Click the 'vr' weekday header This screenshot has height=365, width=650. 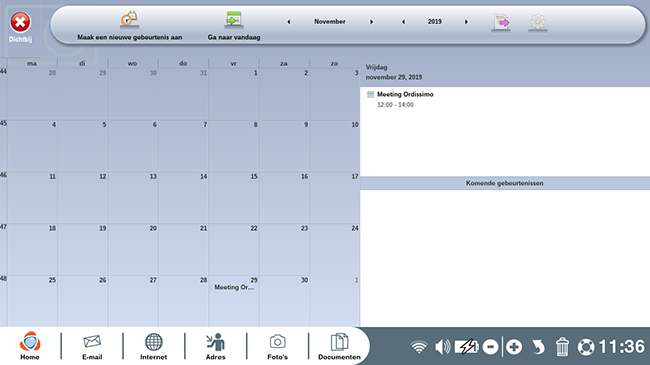(x=234, y=63)
